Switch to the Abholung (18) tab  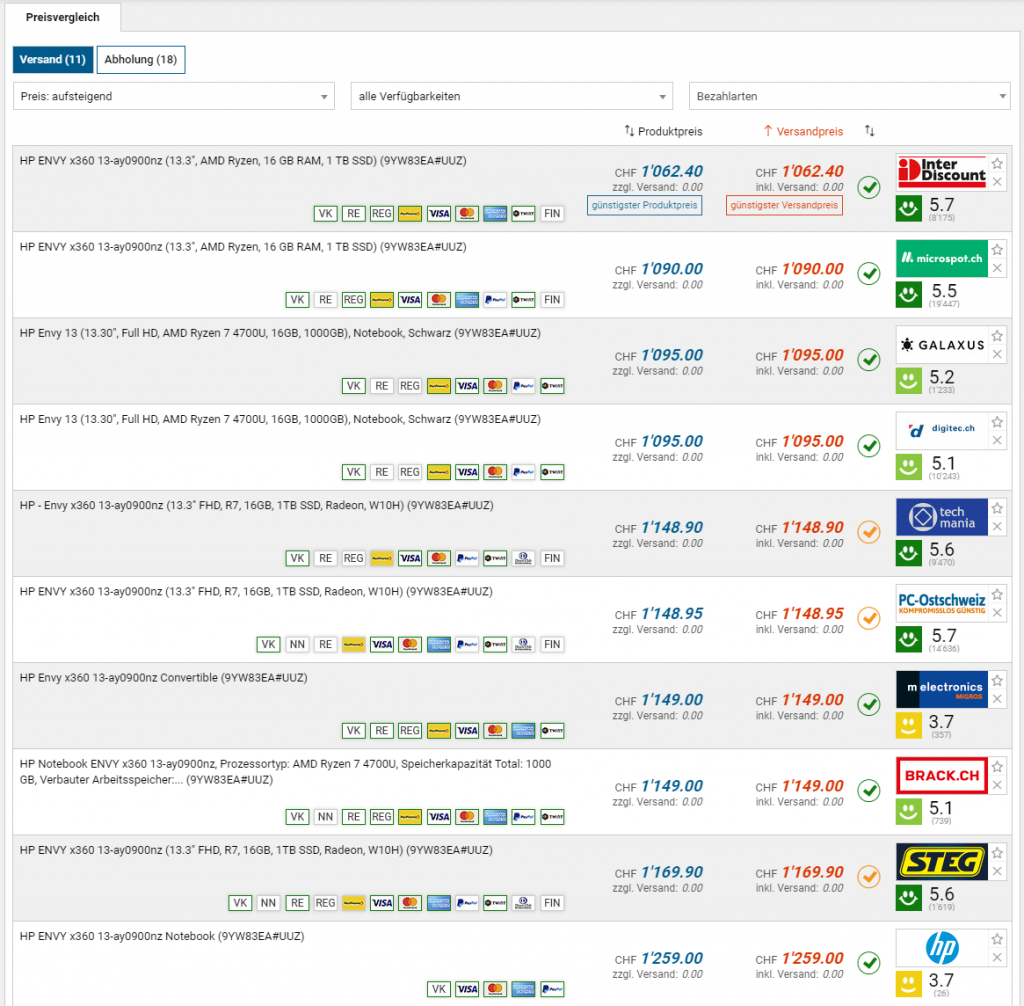coord(141,60)
